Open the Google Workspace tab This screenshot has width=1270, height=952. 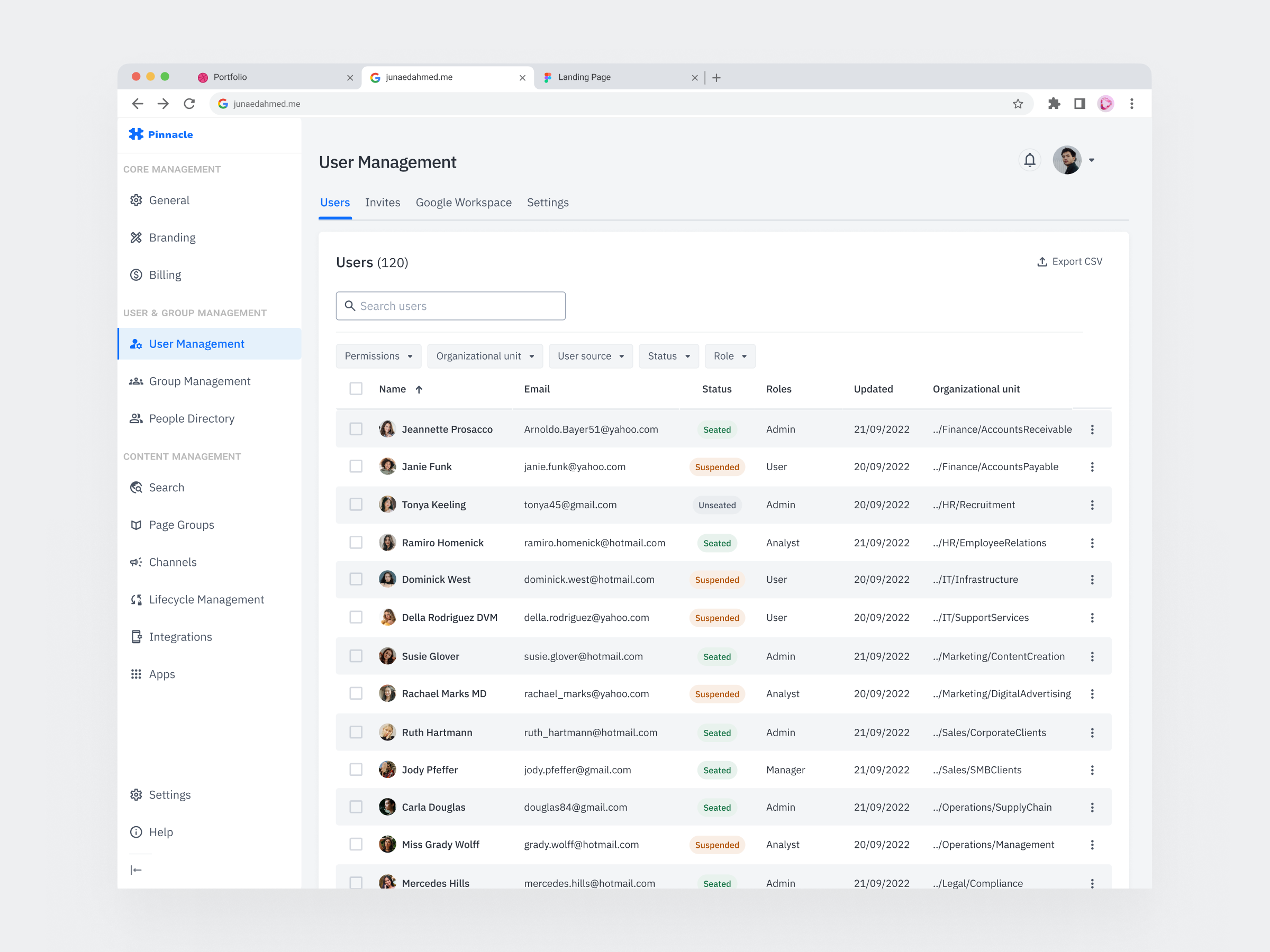pyautogui.click(x=464, y=202)
